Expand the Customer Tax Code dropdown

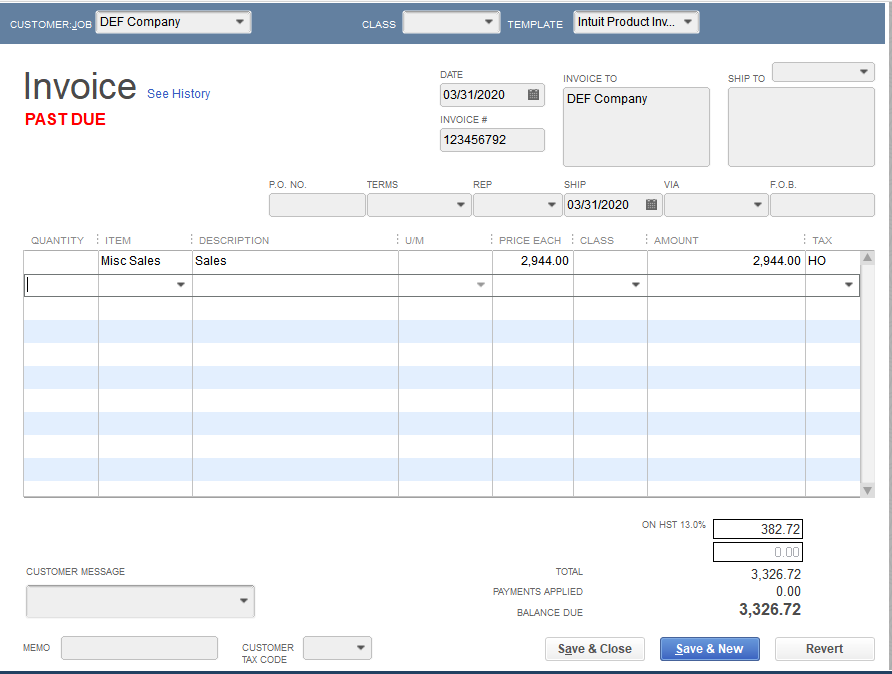[361, 648]
